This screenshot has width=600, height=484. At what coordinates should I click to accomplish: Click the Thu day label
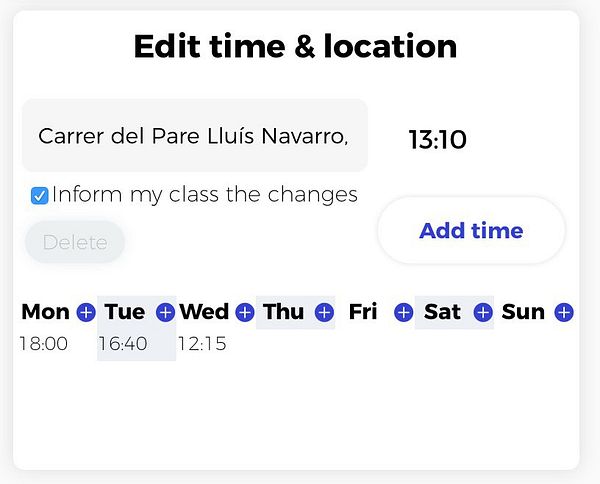click(x=283, y=312)
